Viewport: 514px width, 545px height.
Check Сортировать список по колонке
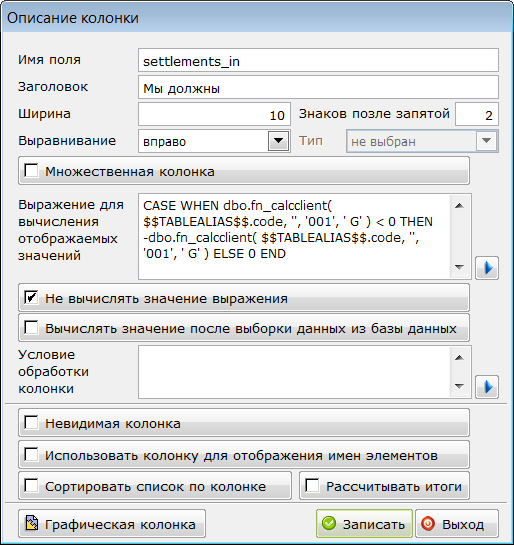point(31,486)
